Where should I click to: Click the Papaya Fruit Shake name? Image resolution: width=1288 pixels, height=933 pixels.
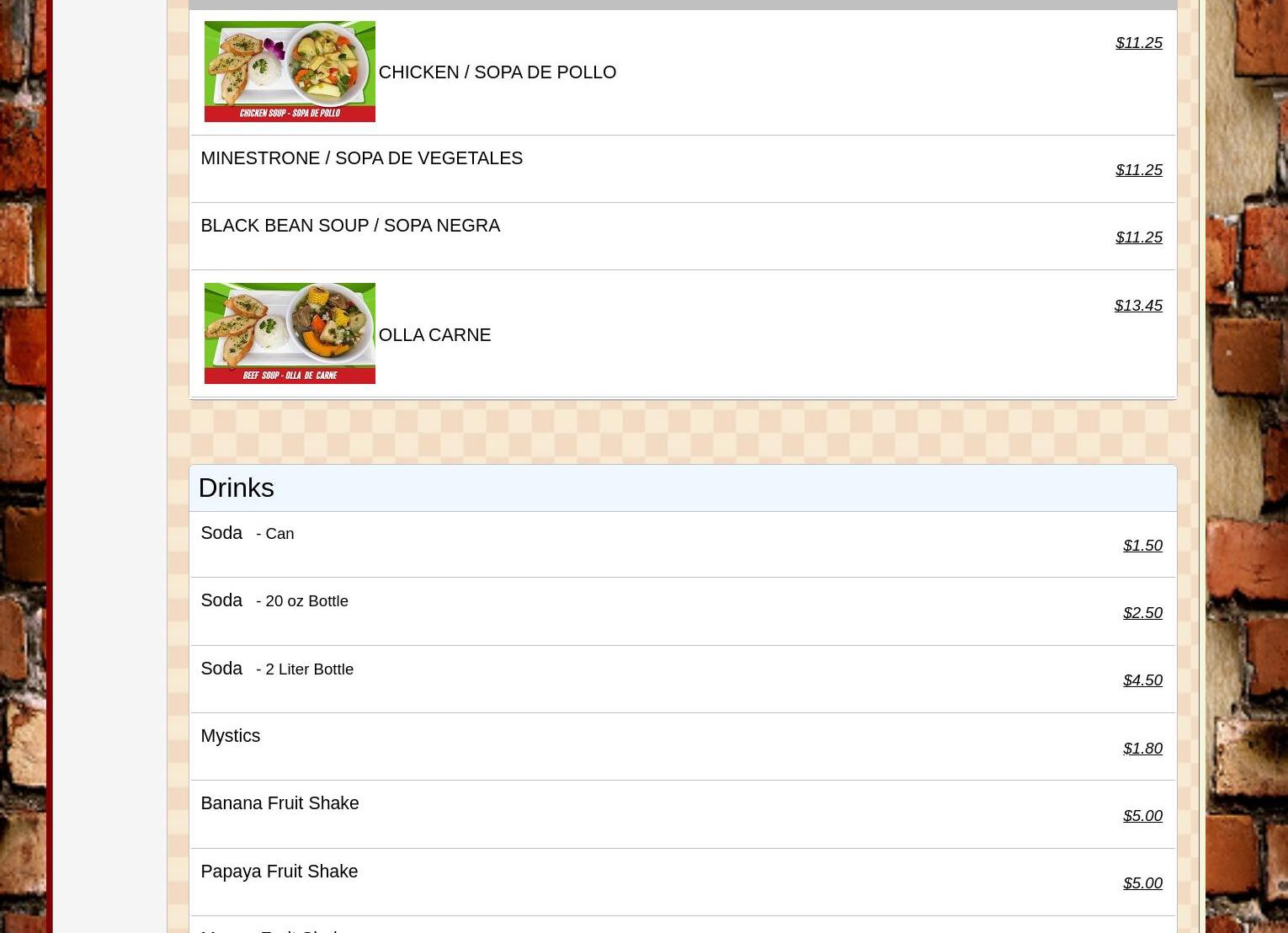tap(279, 872)
